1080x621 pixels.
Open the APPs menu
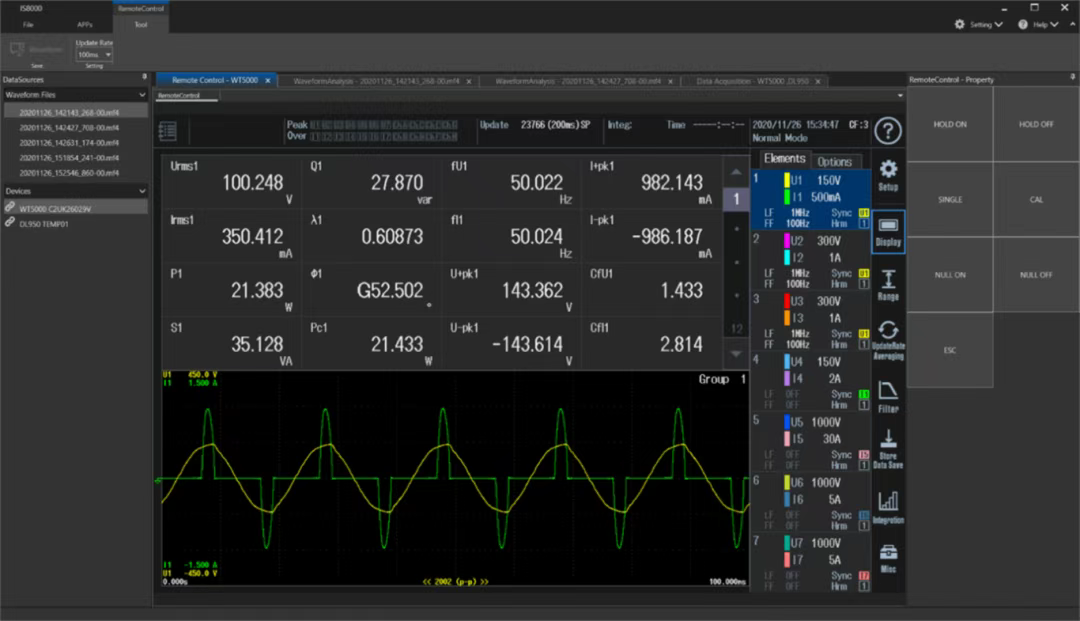click(x=85, y=24)
